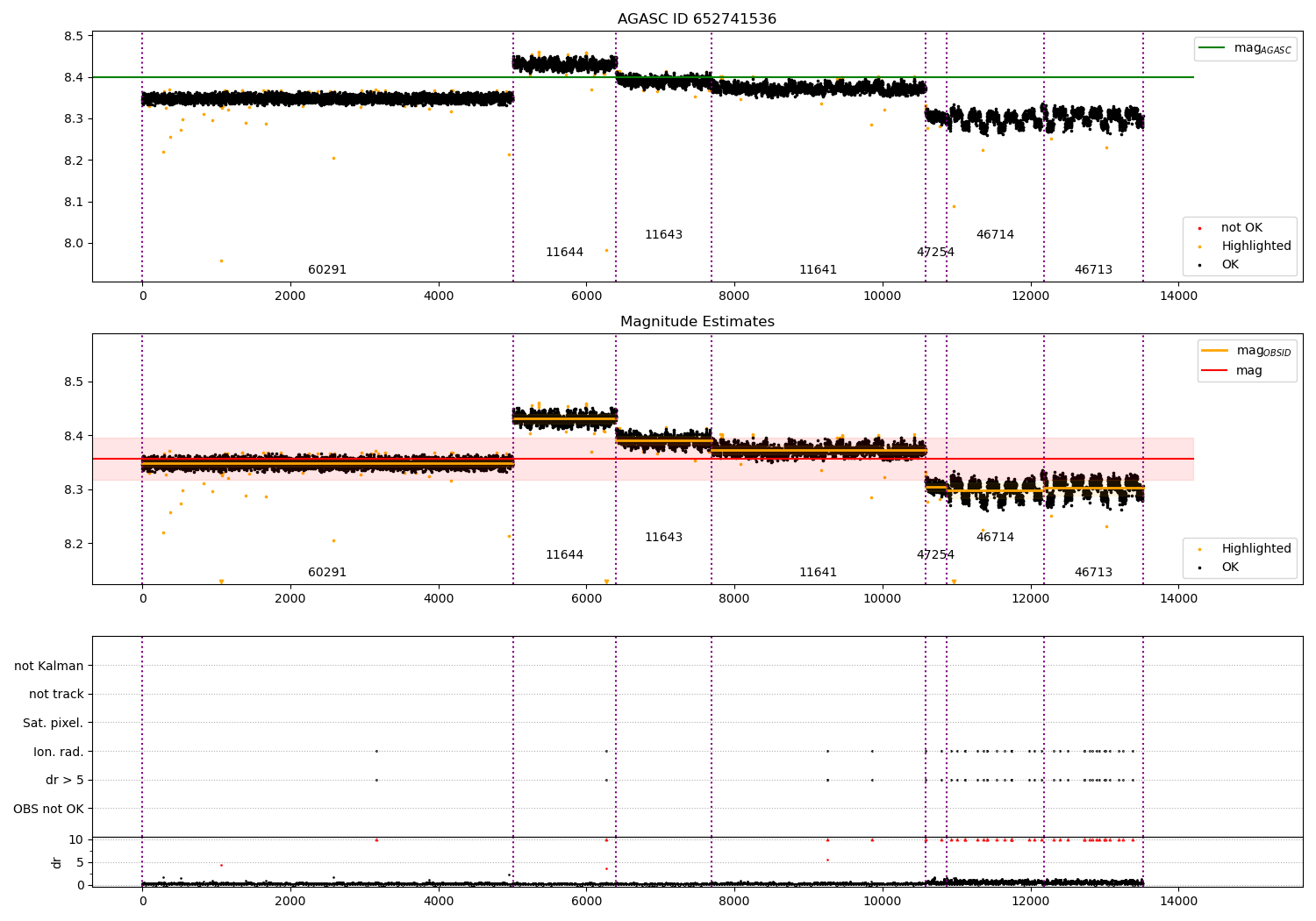Click the 'OBS not OK' row label
Image resolution: width=1316 pixels, height=921 pixels.
(x=48, y=809)
